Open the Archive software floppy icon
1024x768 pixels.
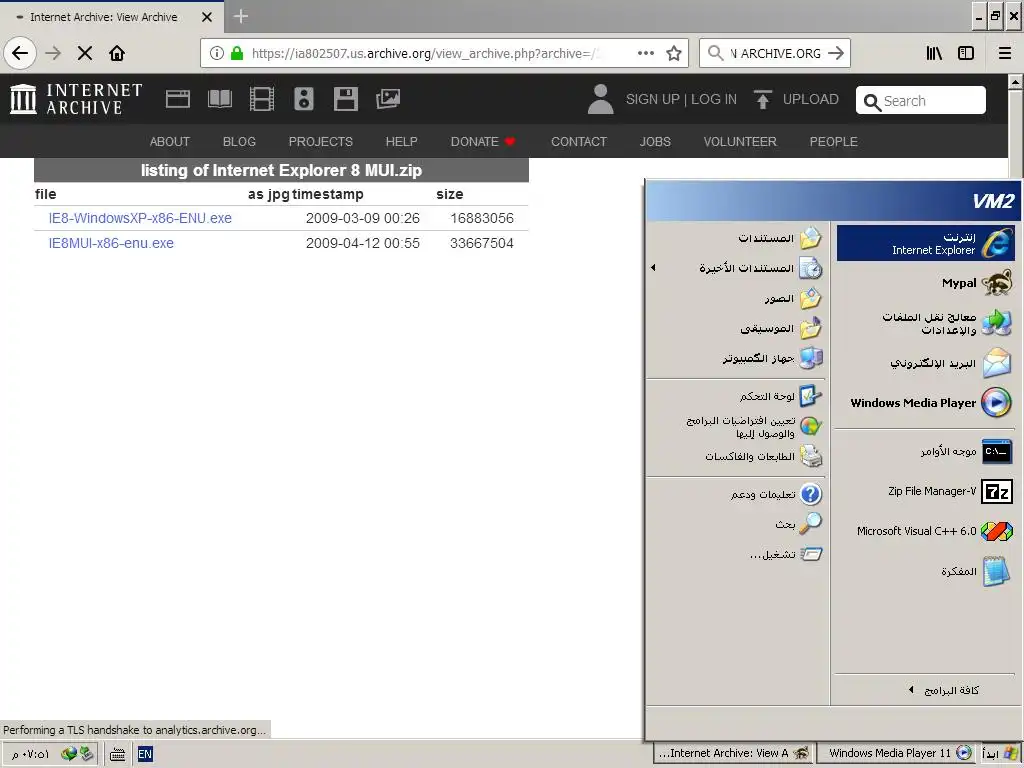tap(345, 99)
